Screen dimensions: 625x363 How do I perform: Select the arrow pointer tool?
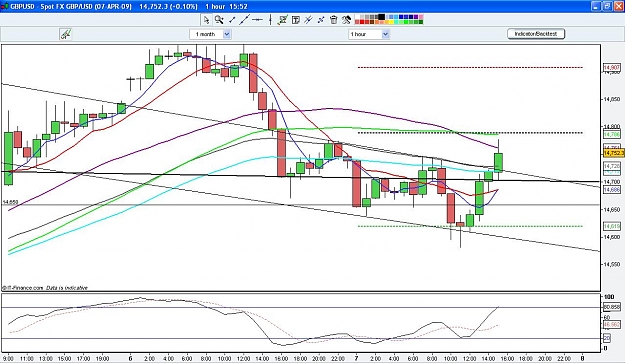[206, 20]
